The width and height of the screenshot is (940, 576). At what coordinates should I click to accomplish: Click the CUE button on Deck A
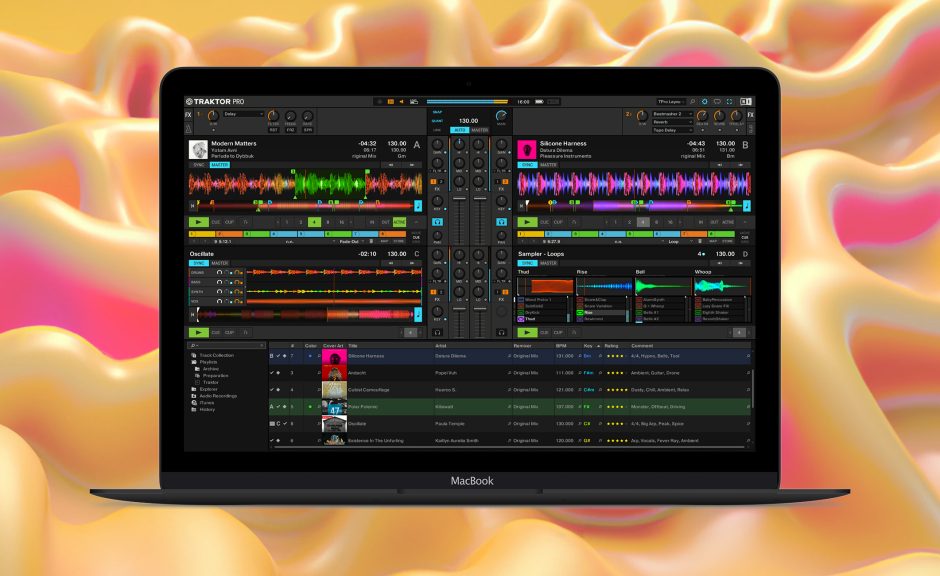[216, 222]
